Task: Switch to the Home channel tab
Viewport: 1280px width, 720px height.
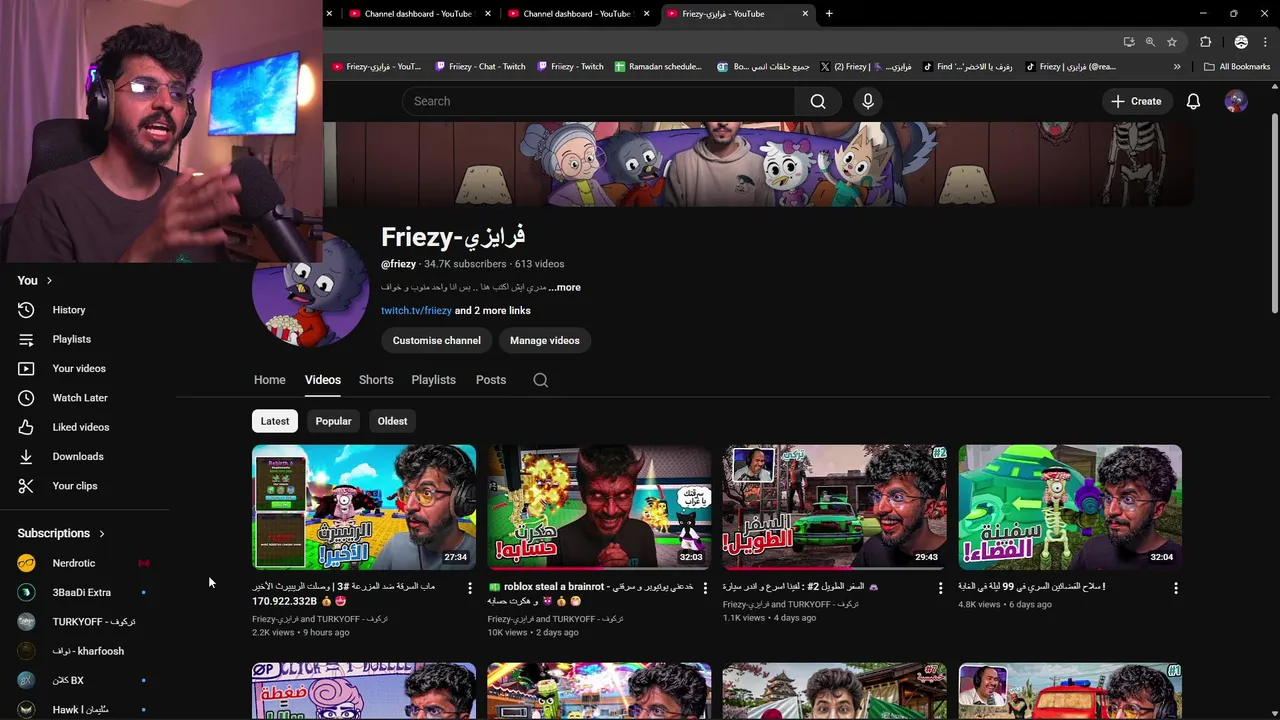Action: [x=269, y=380]
